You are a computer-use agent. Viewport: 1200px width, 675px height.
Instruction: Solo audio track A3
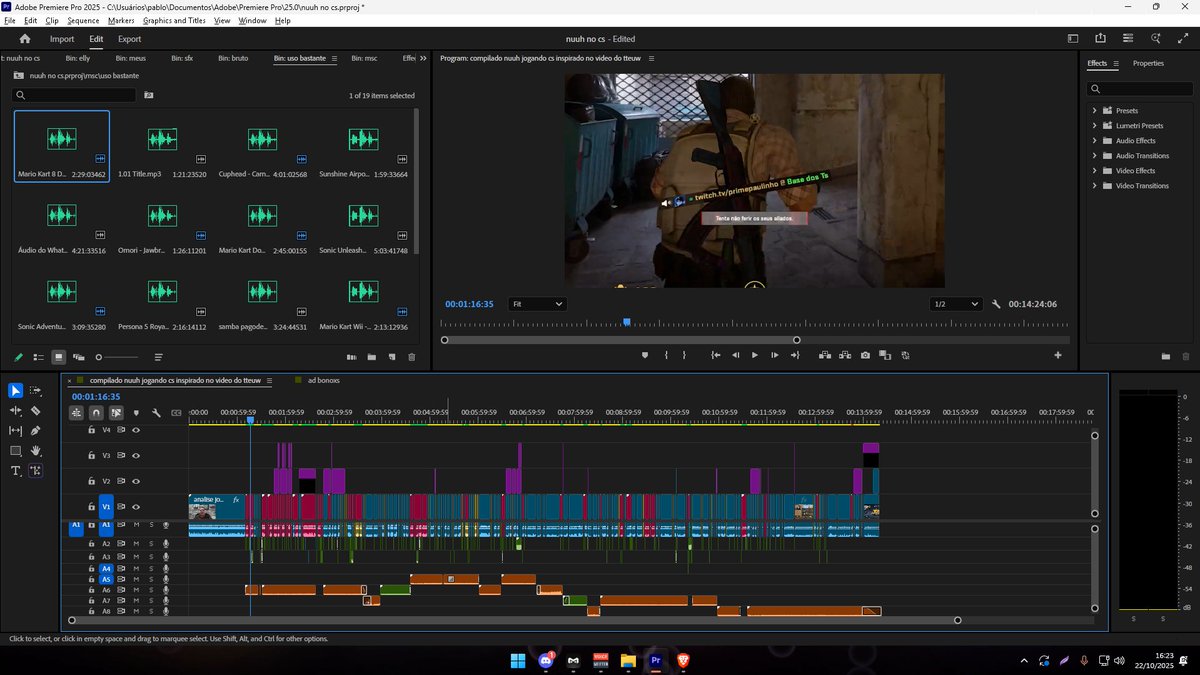[x=151, y=557]
